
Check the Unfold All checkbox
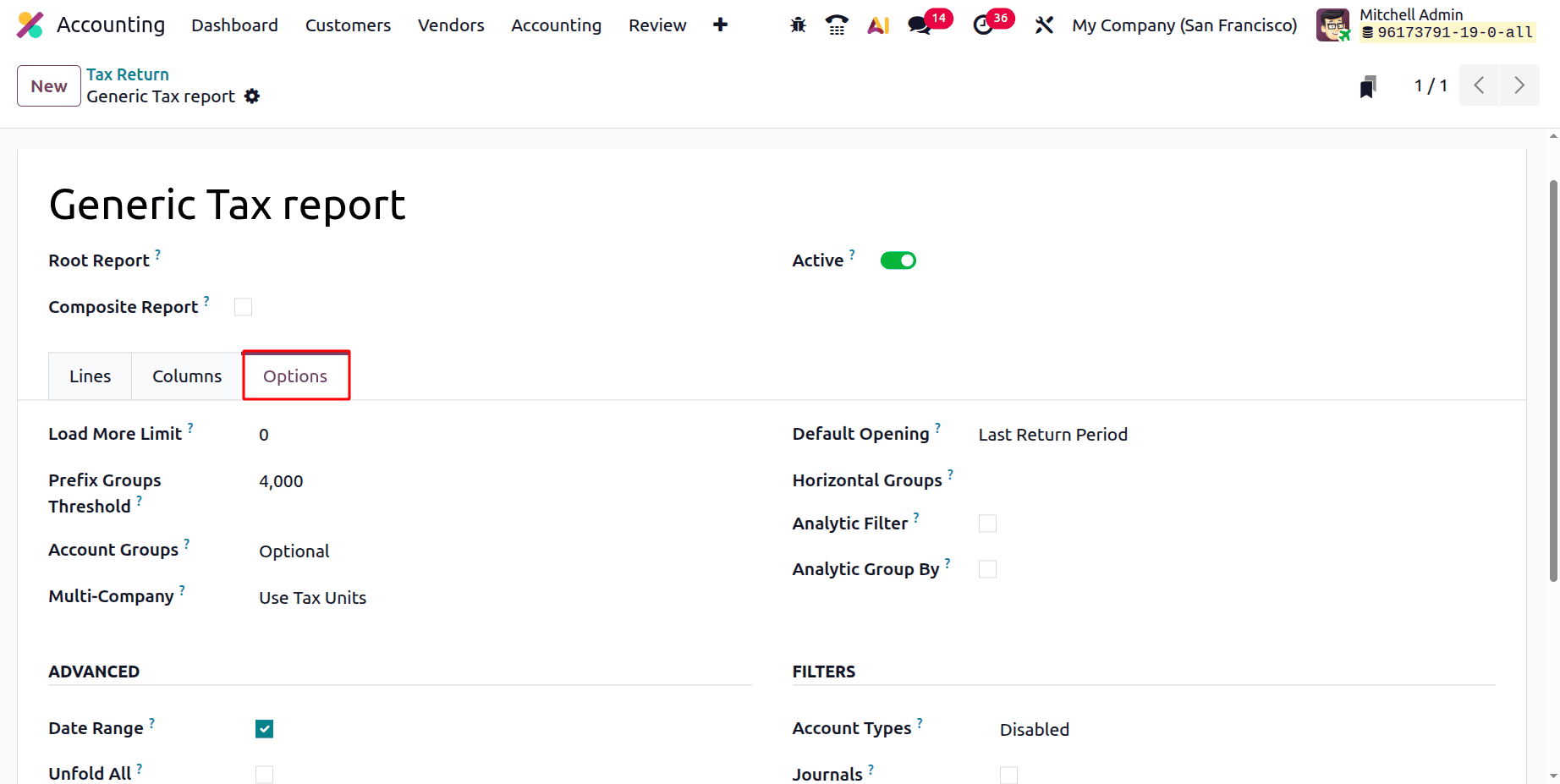pyautogui.click(x=265, y=775)
